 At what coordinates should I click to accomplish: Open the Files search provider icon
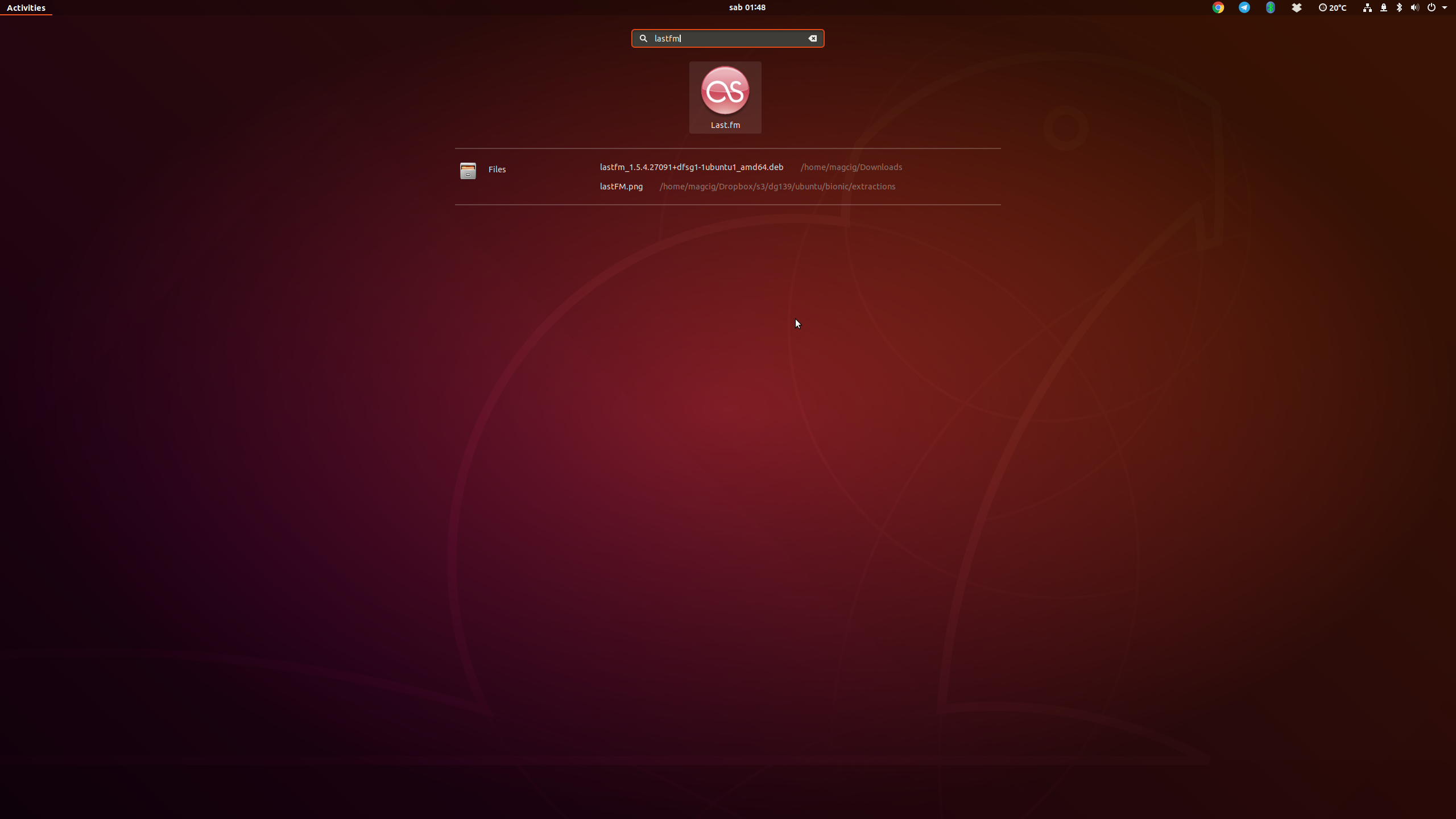(468, 170)
